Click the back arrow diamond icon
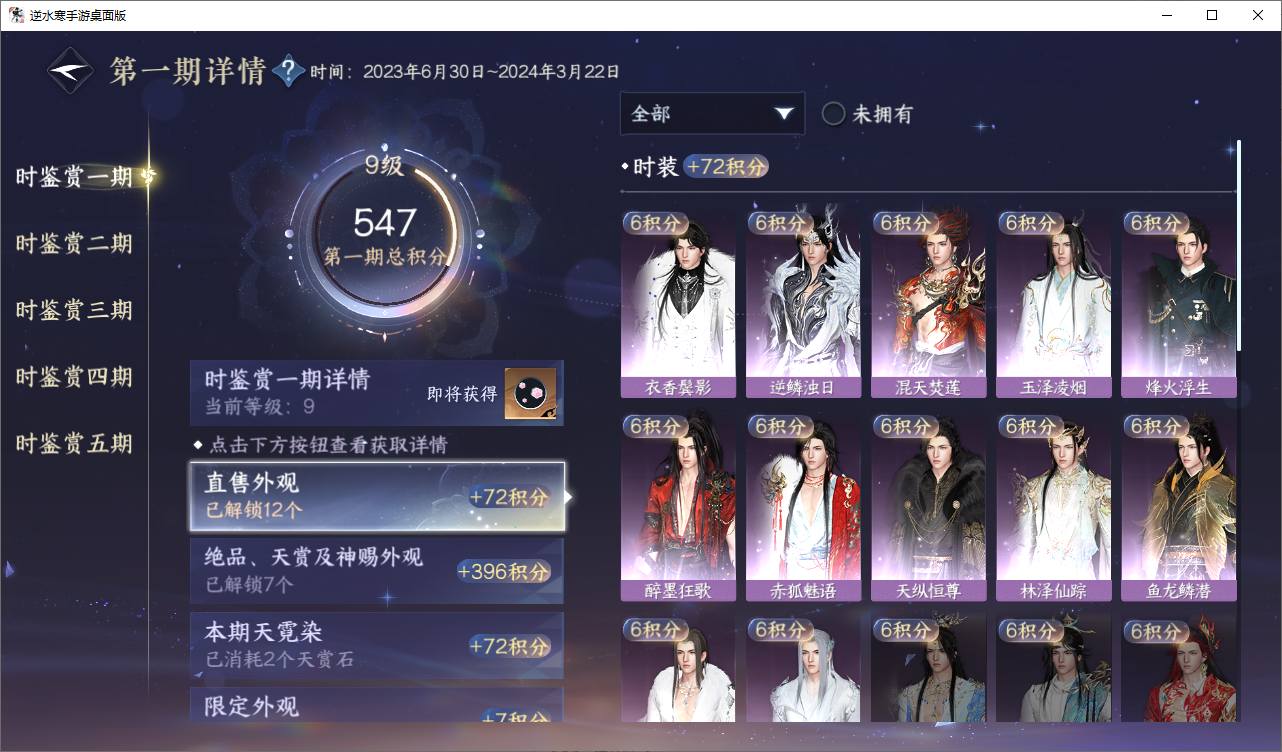The width and height of the screenshot is (1282, 752). [71, 71]
